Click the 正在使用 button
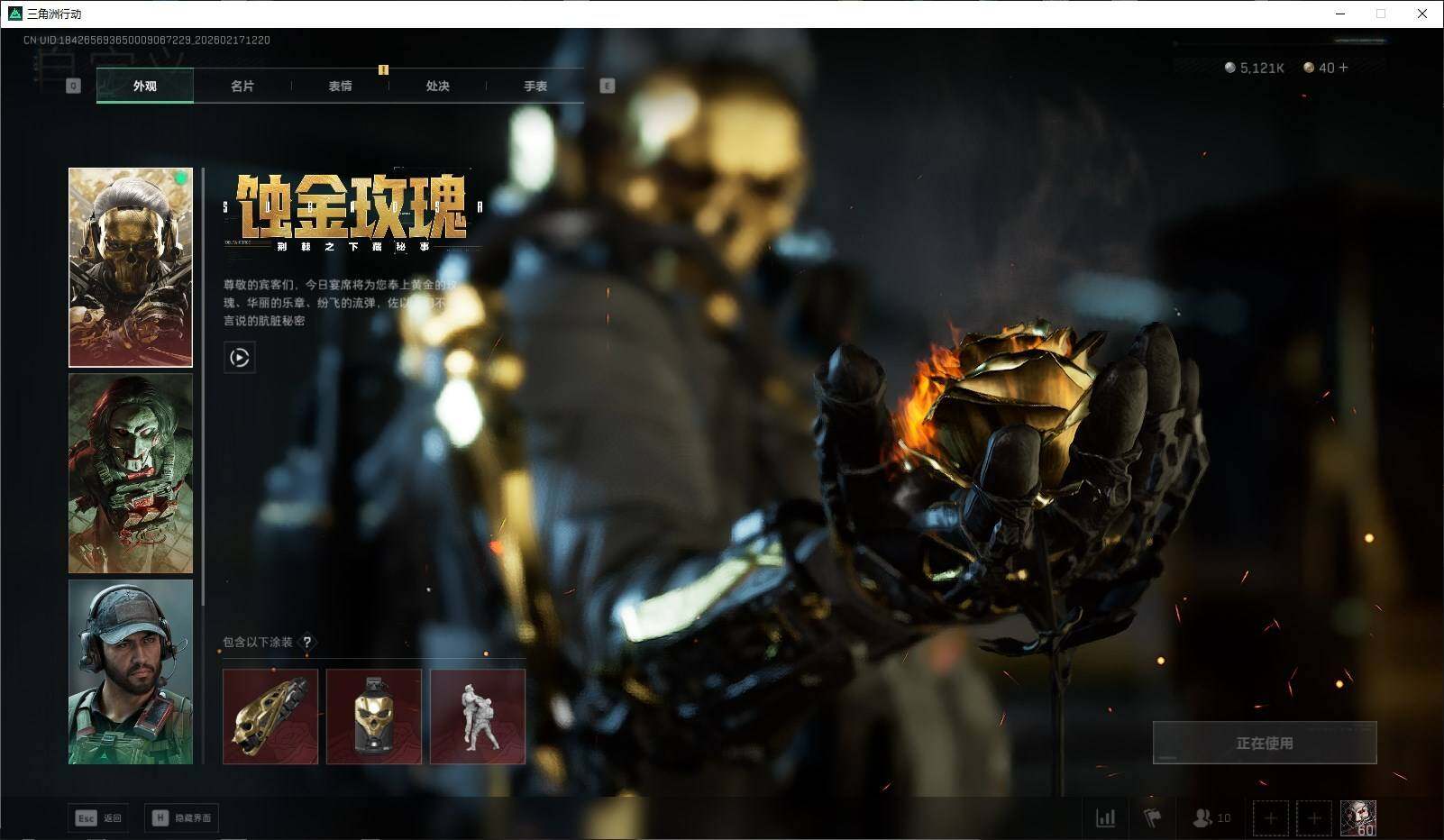1444x840 pixels. point(1265,743)
